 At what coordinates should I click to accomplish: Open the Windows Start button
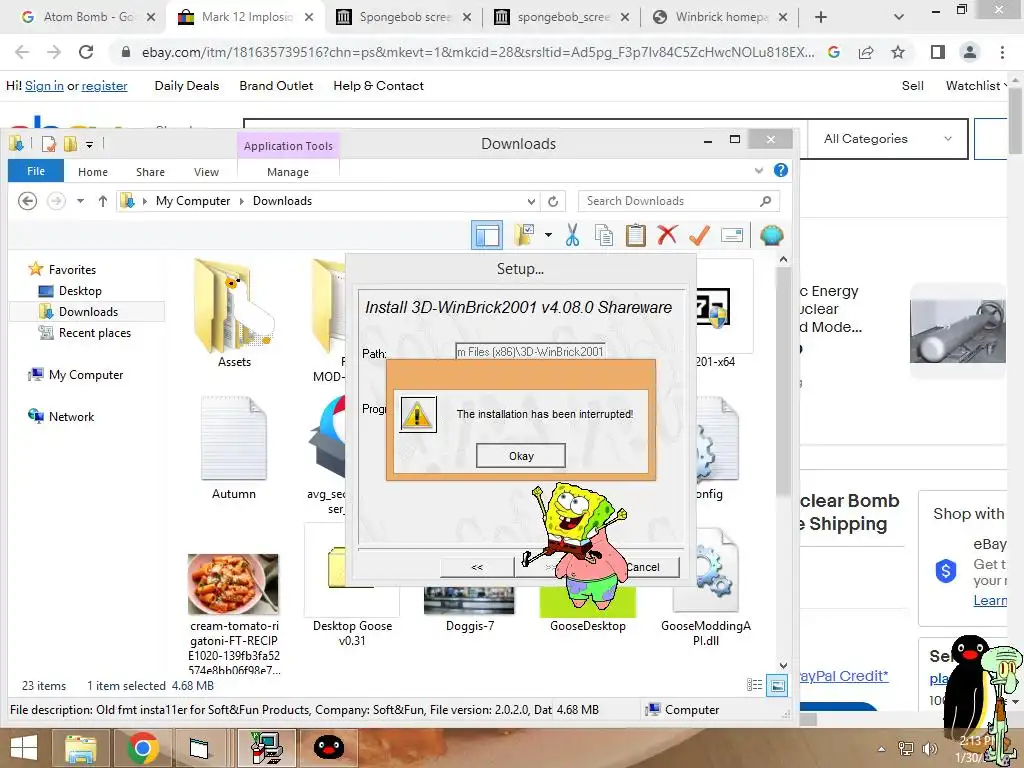(24, 748)
